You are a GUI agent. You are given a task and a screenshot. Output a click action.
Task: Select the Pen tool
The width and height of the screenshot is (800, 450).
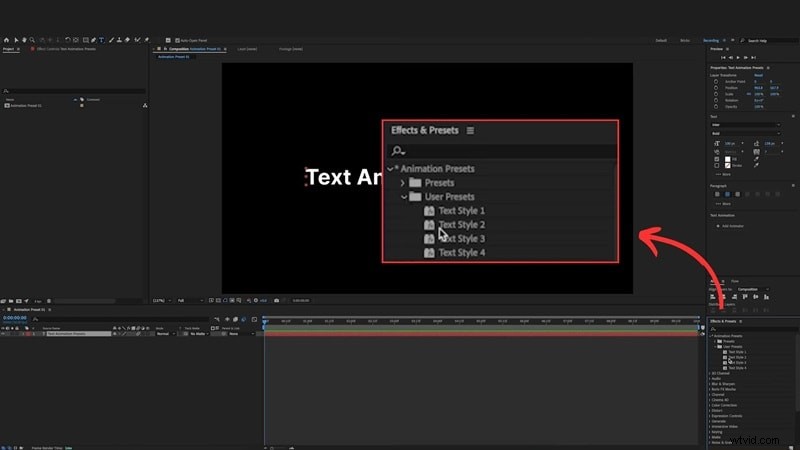pos(93,40)
